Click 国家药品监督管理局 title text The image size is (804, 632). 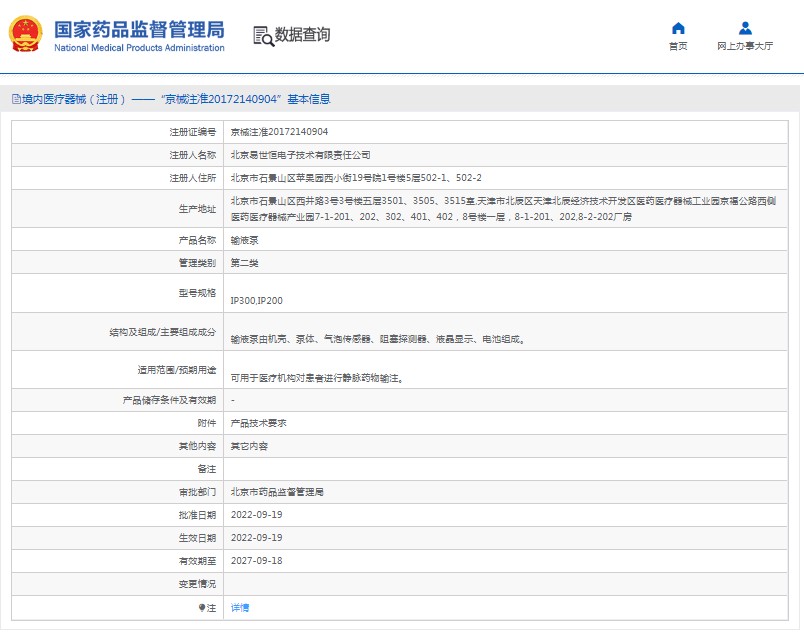pos(139,30)
